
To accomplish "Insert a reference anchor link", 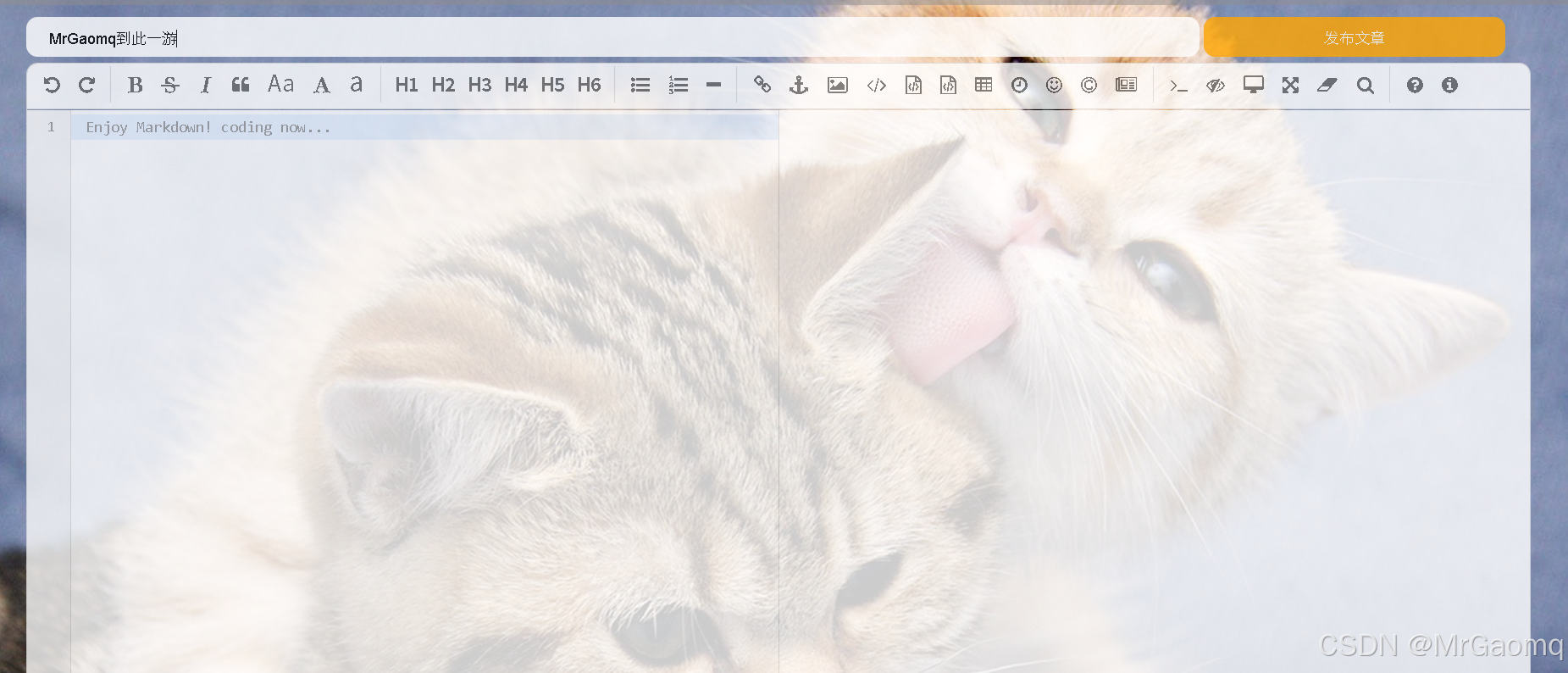I will click(799, 85).
